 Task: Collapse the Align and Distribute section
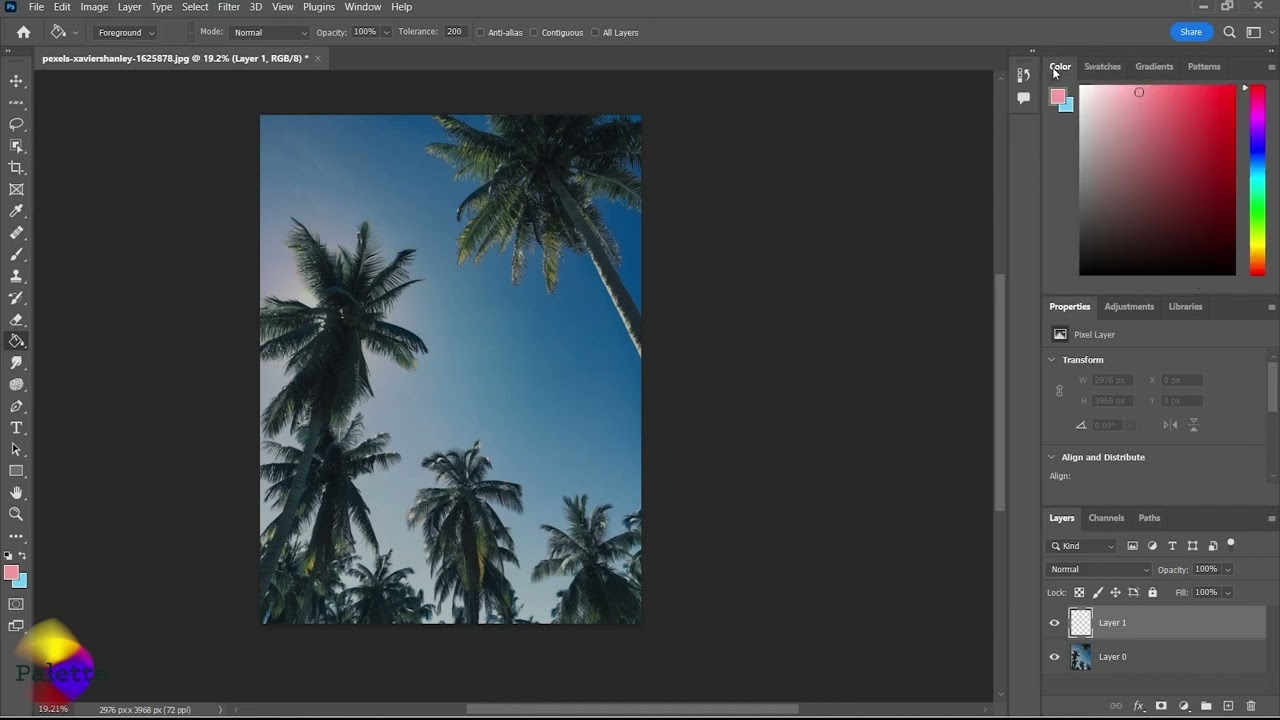(x=1051, y=457)
